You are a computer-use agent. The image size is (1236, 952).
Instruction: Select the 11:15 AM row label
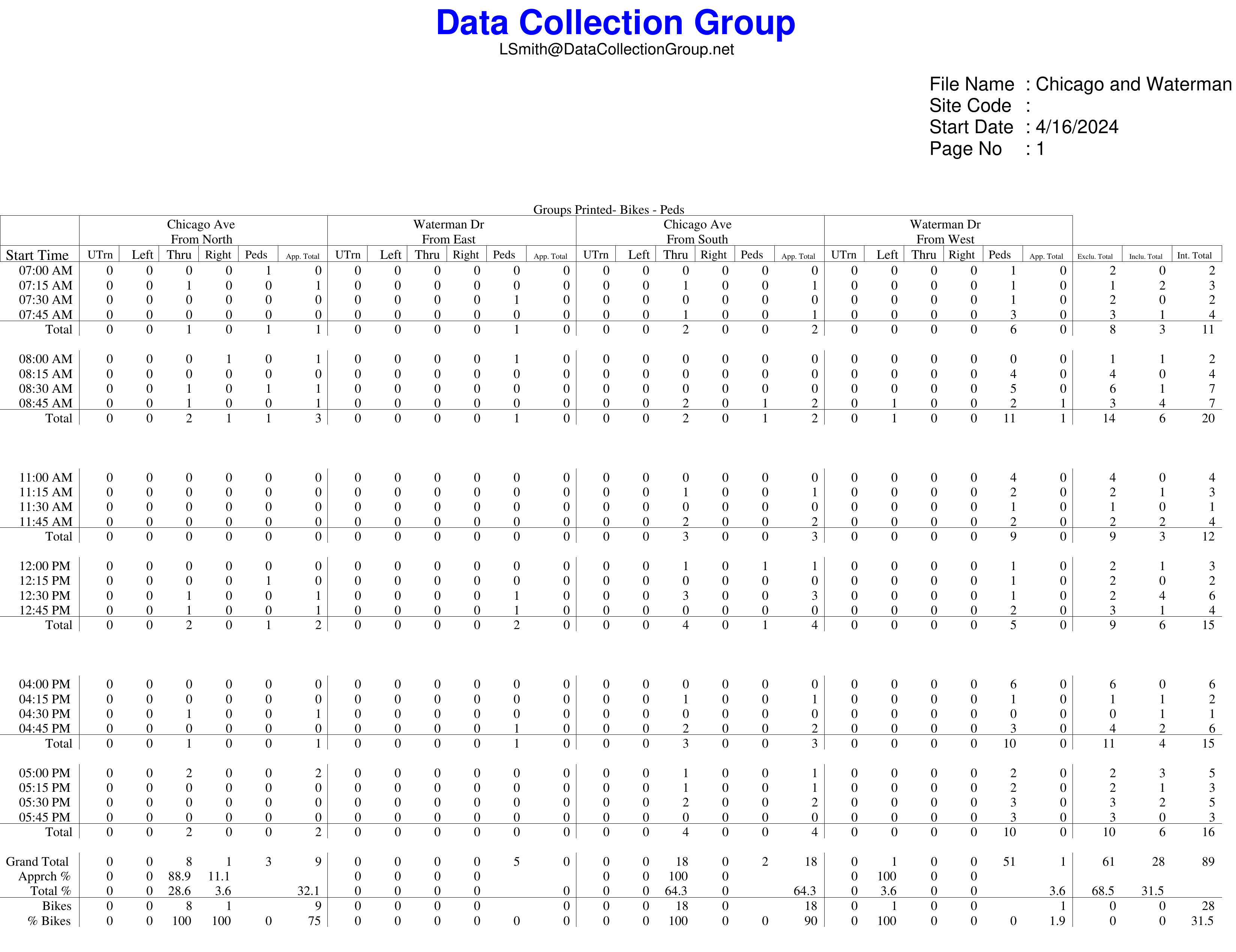coord(46,492)
